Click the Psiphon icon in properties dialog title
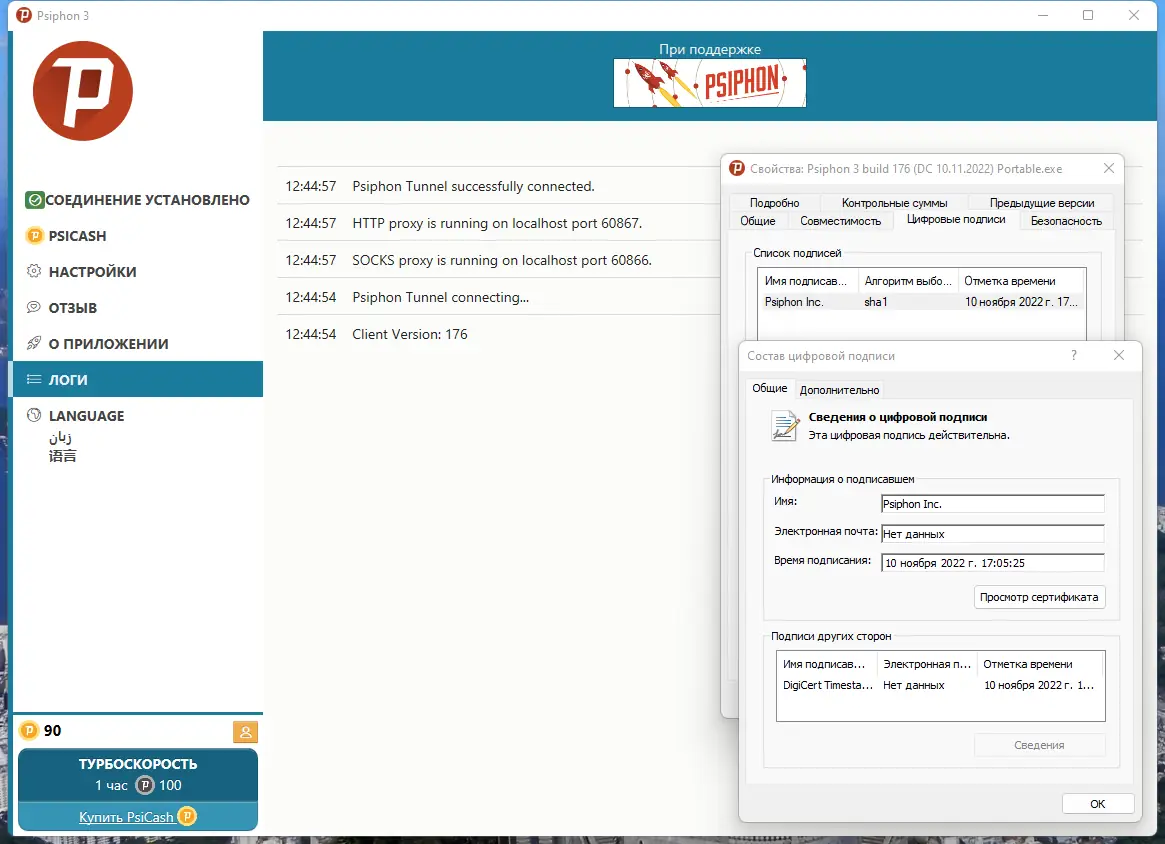1165x844 pixels. click(x=736, y=169)
